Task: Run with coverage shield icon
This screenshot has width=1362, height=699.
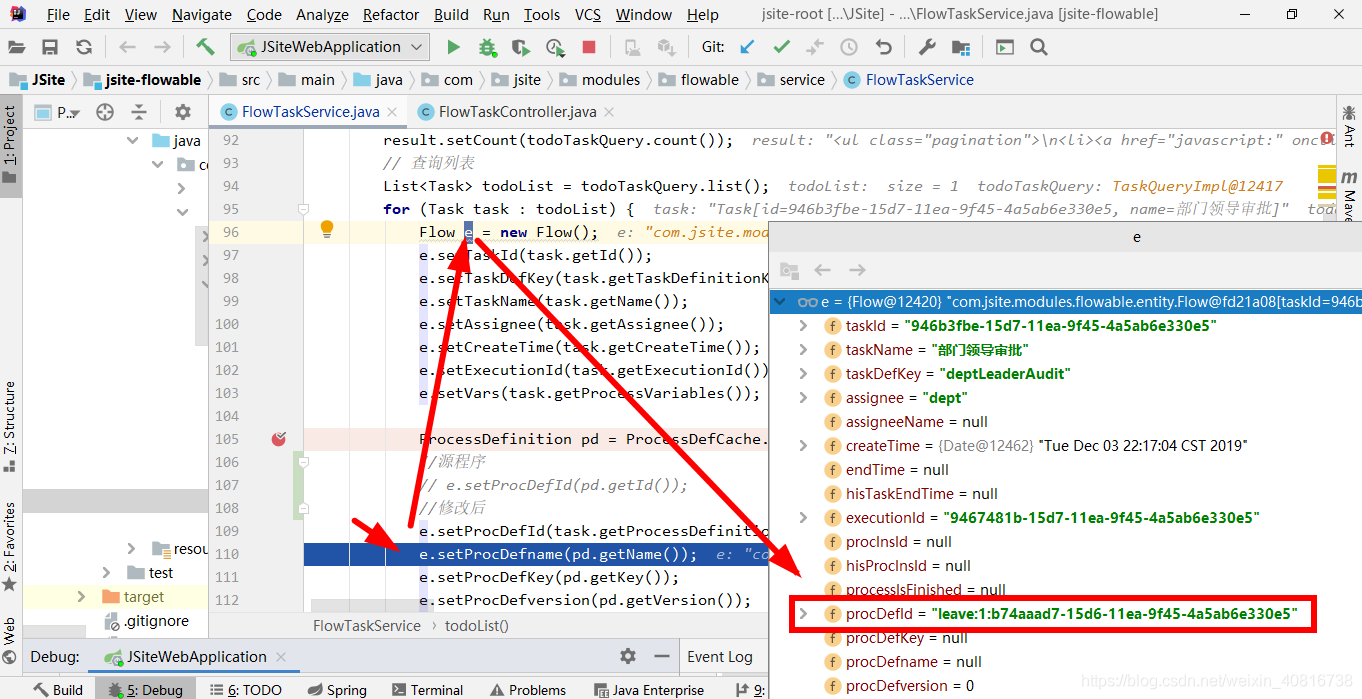Action: [x=520, y=47]
